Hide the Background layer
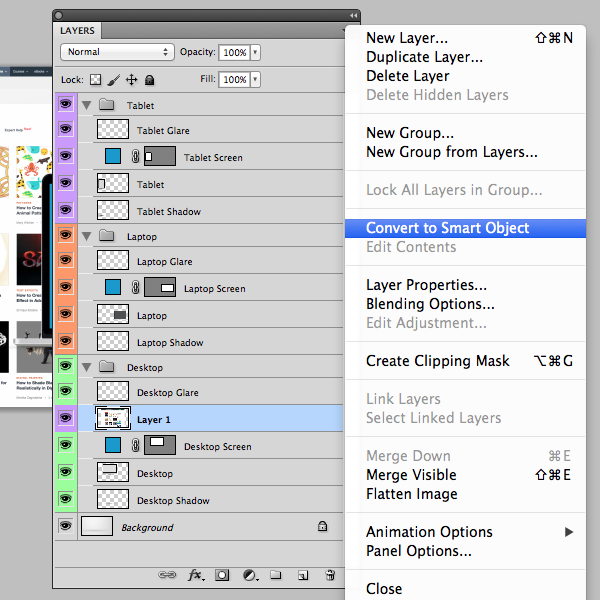 tap(66, 526)
